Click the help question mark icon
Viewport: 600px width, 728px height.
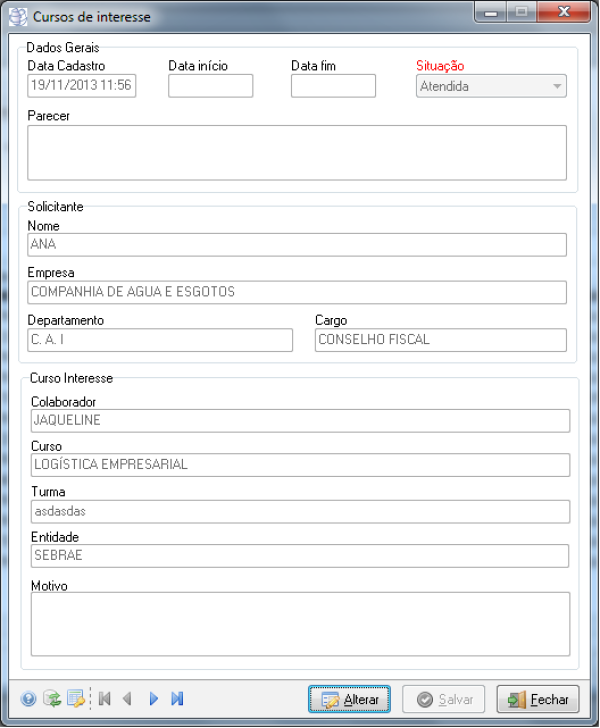coord(28,699)
